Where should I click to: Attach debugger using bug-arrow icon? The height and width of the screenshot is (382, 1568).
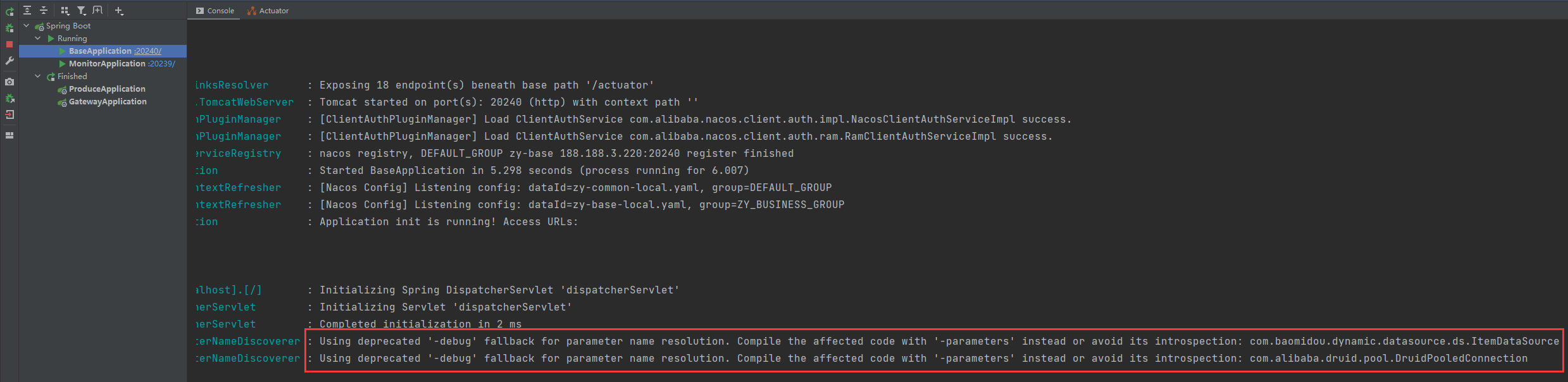point(8,98)
